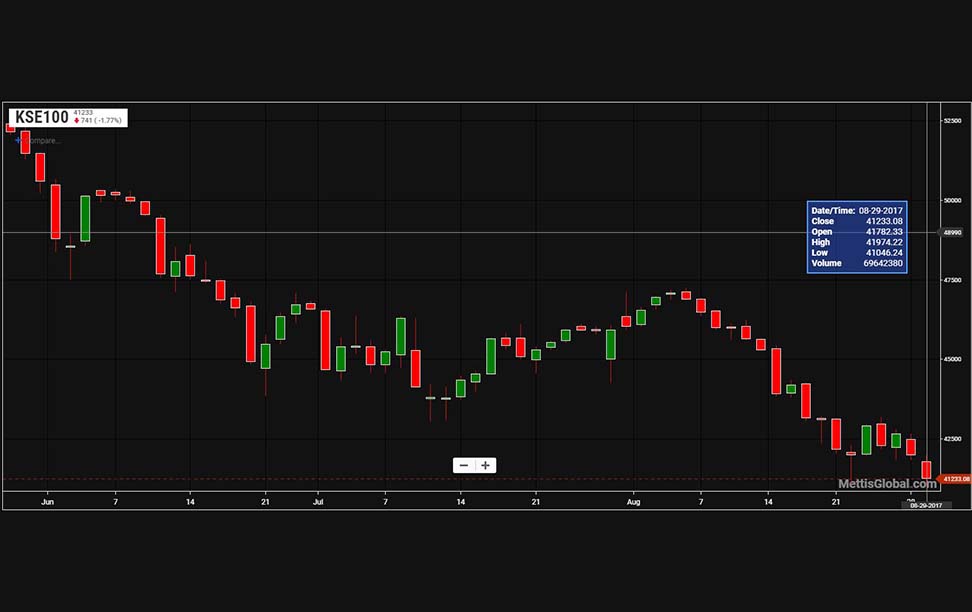The image size is (972, 612).
Task: Click the Open value 41782.33 in tooltip
Action: click(884, 231)
